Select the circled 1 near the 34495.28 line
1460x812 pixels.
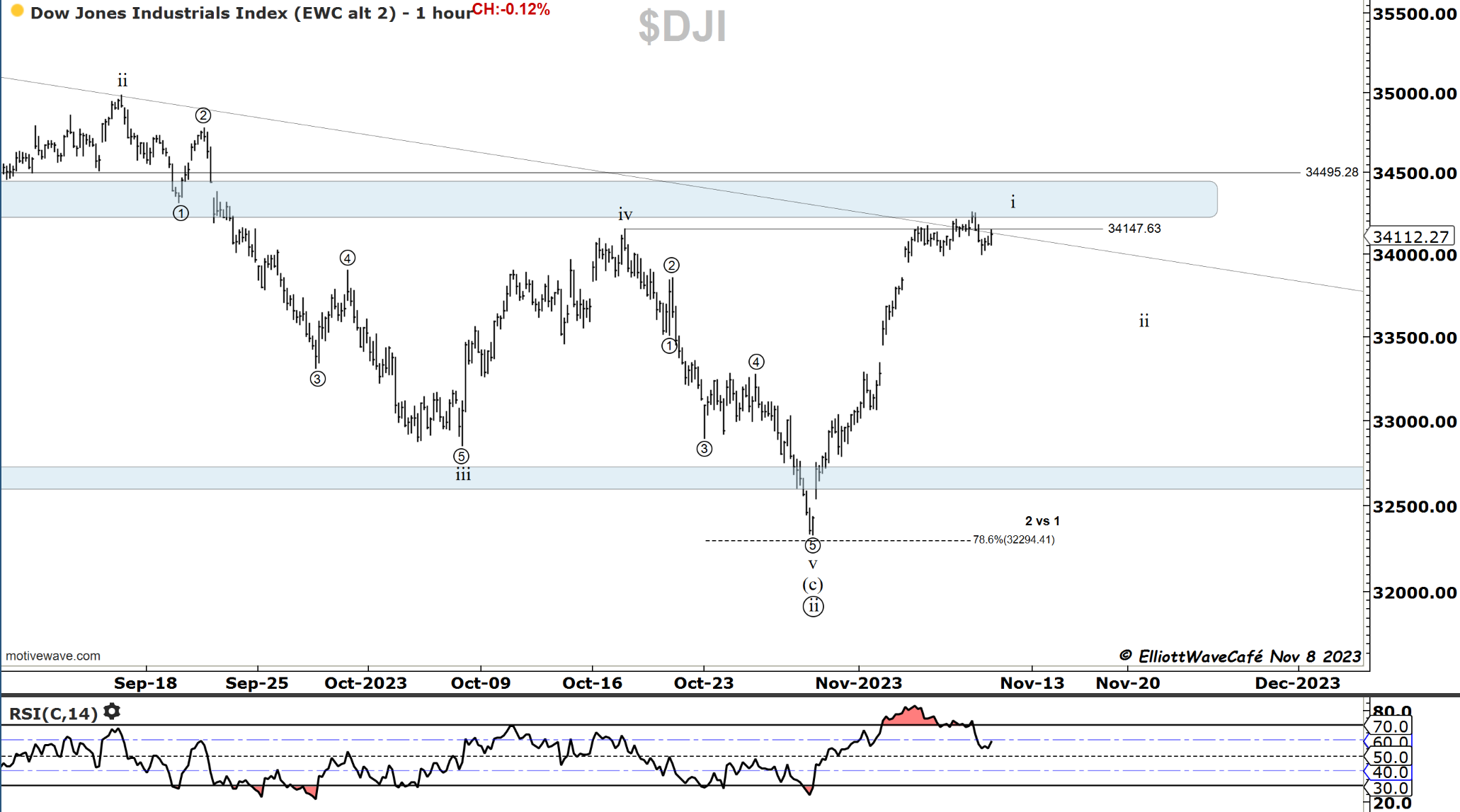click(181, 213)
